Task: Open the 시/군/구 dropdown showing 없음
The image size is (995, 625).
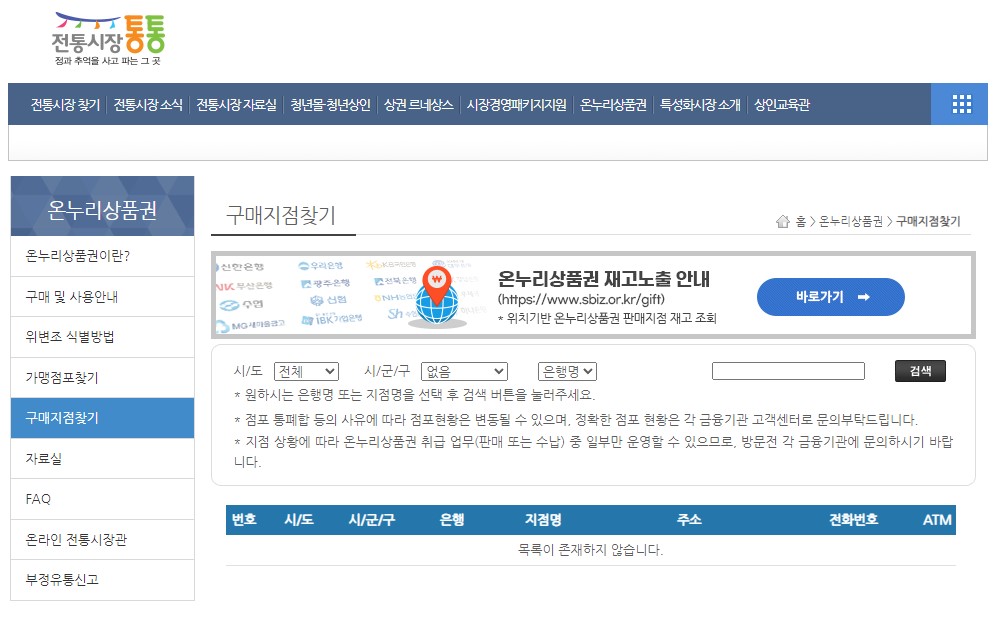Action: tap(464, 370)
